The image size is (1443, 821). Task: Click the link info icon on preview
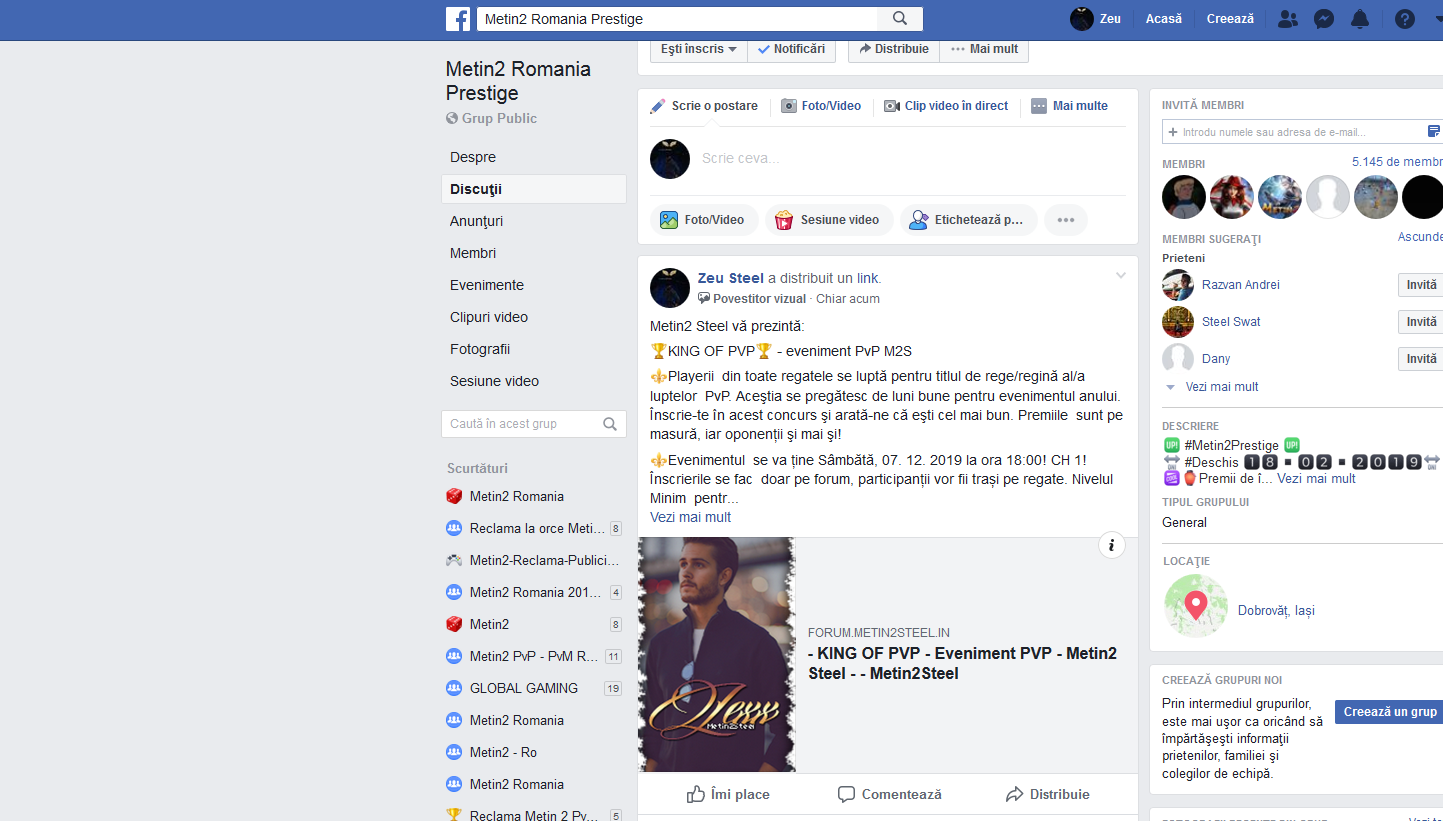(x=1111, y=545)
